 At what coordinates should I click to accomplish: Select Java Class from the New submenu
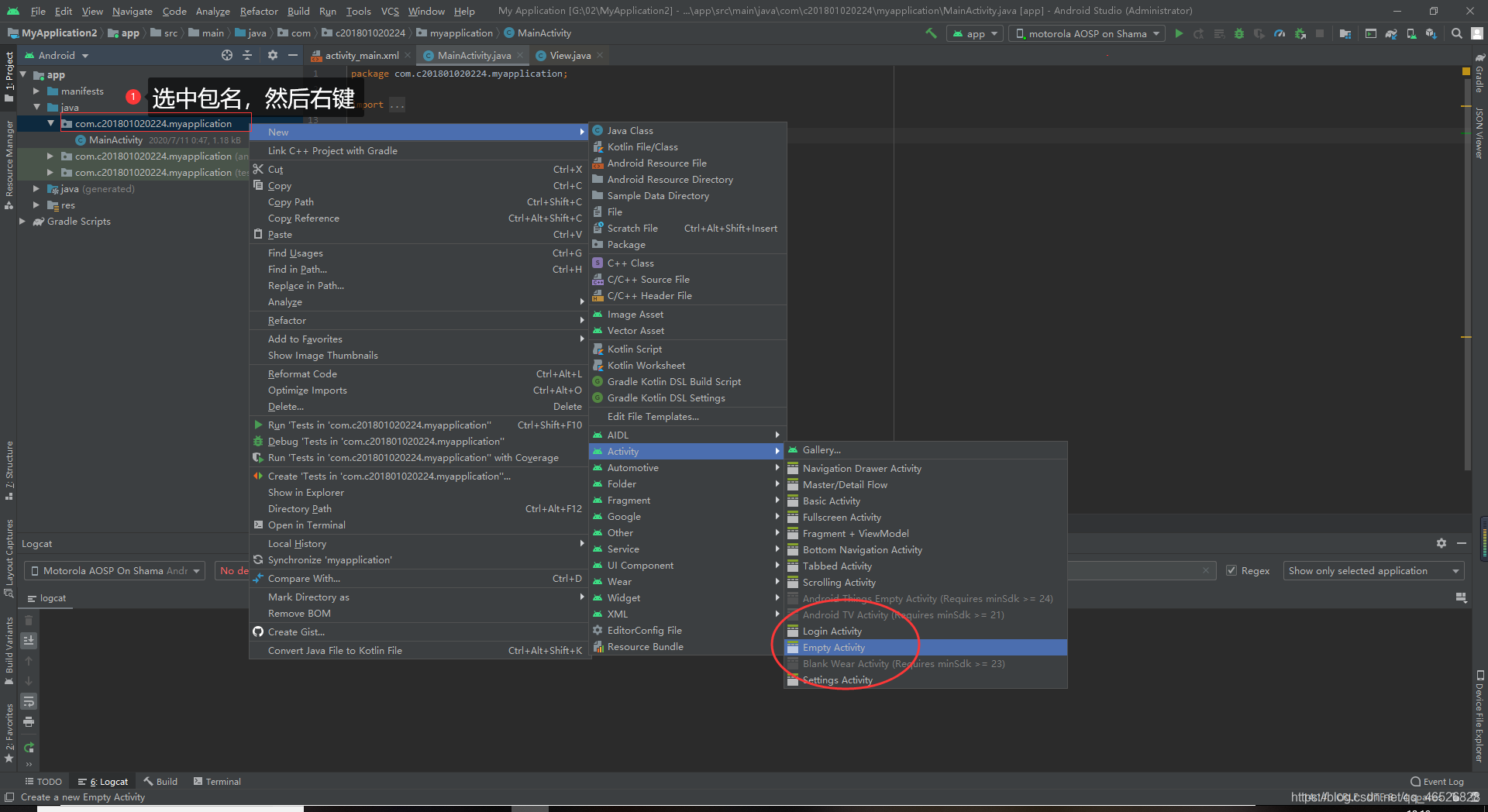687,131
